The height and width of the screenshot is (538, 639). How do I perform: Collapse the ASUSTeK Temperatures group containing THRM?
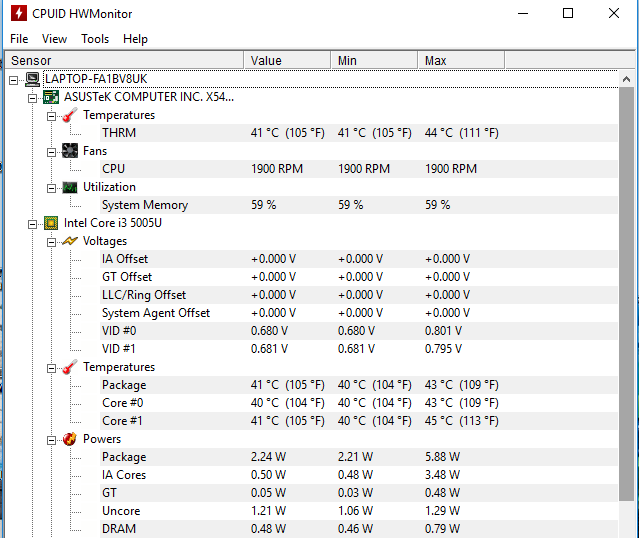(51, 116)
